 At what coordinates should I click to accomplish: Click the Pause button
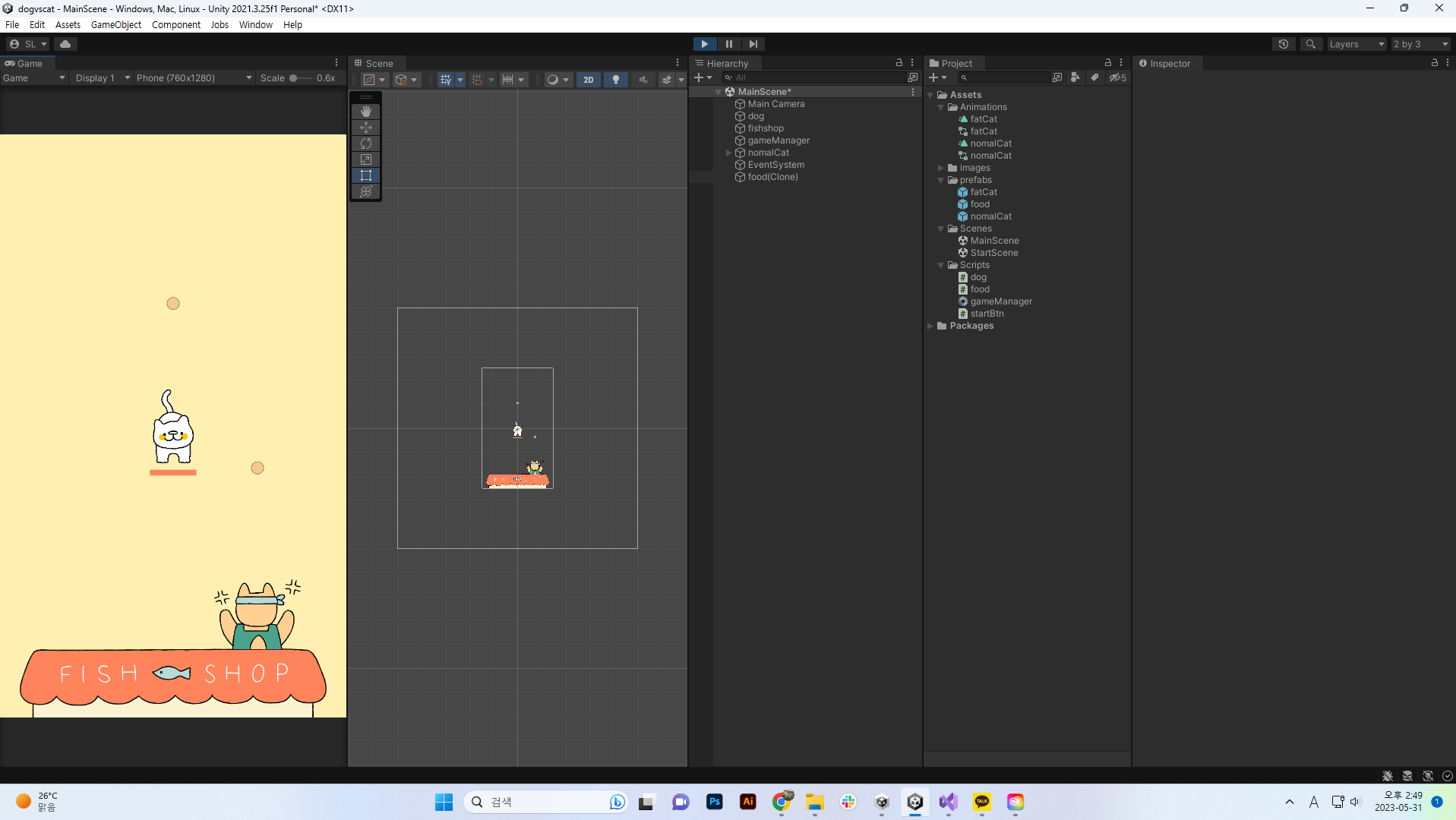(729, 44)
